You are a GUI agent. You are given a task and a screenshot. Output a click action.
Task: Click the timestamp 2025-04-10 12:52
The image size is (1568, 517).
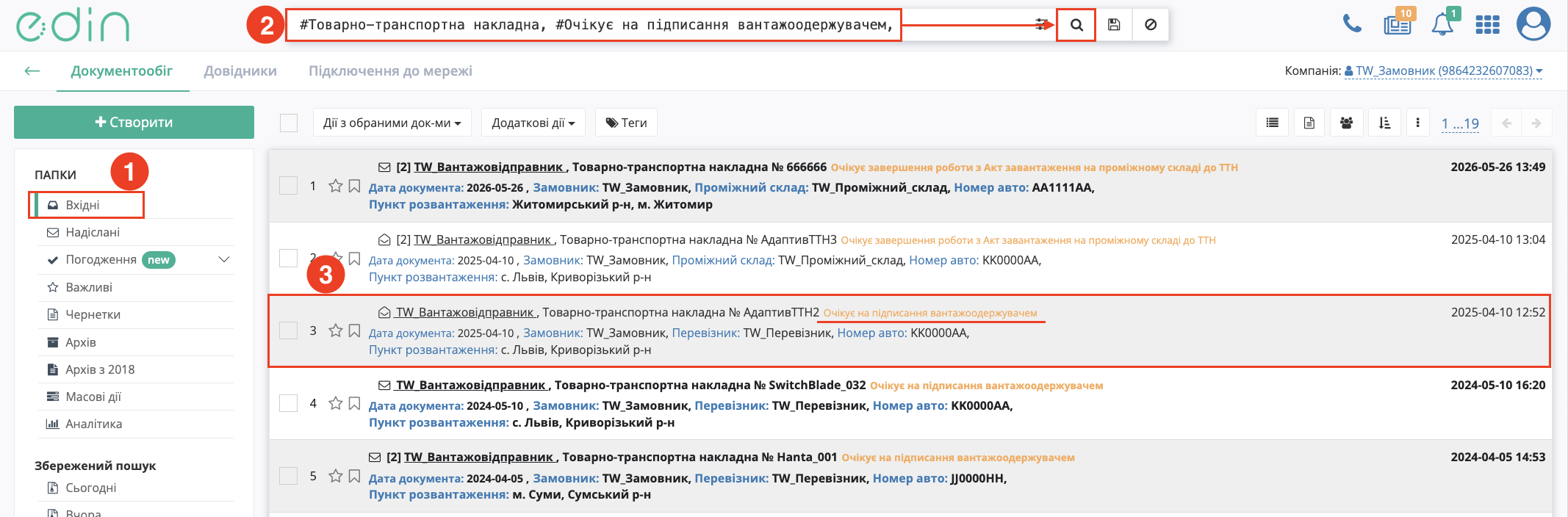1497,312
